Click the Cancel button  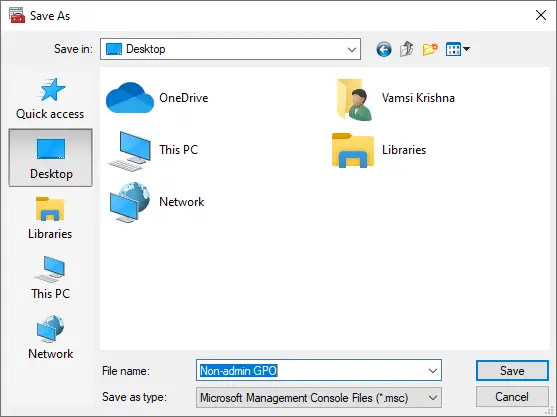(x=512, y=397)
